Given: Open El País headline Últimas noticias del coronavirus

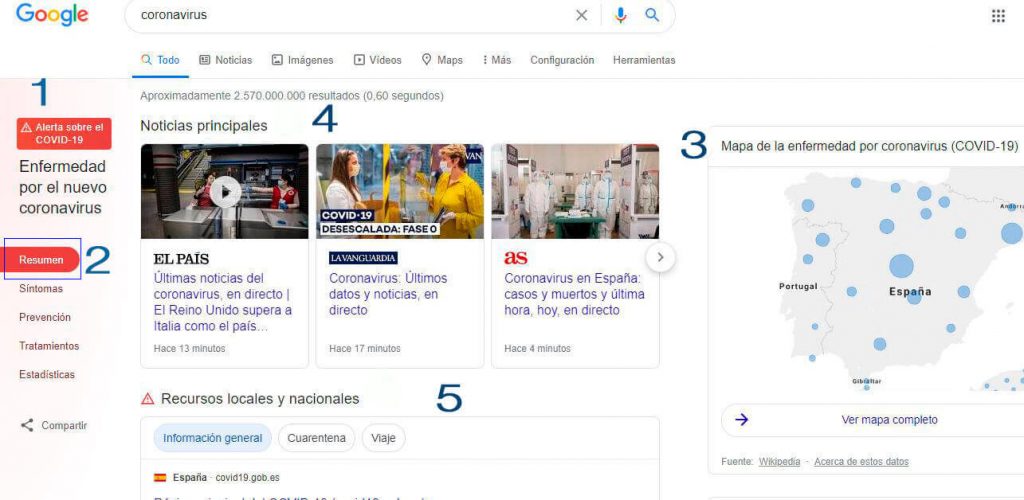Looking at the screenshot, I should pos(223,302).
